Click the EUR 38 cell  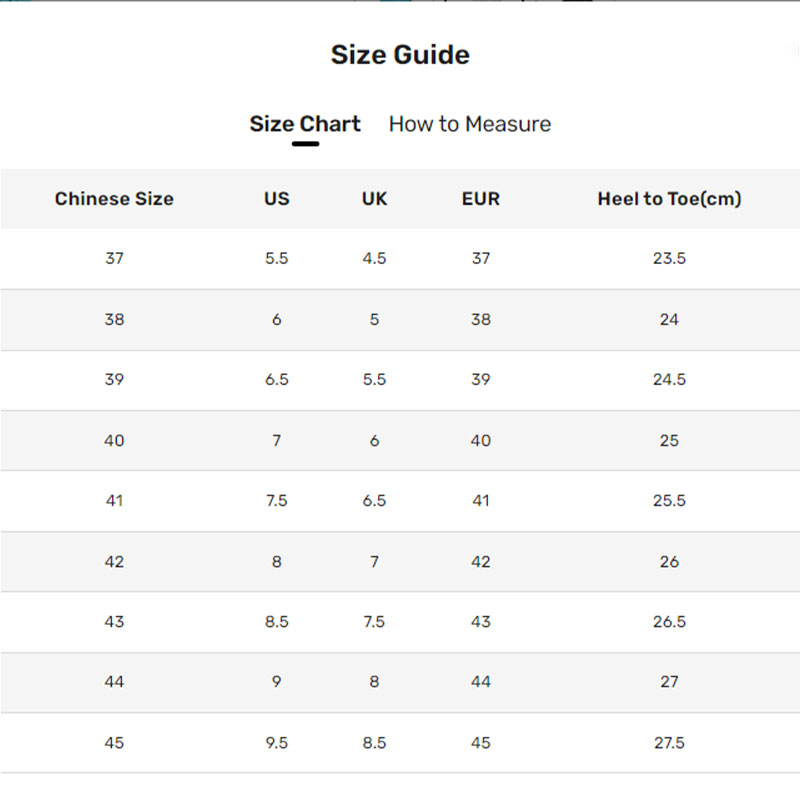[481, 320]
